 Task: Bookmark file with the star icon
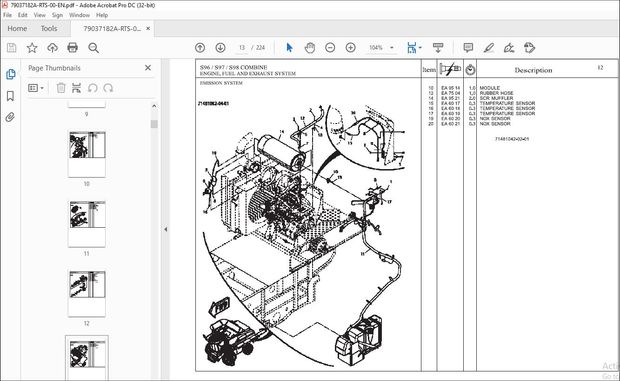[x=32, y=48]
